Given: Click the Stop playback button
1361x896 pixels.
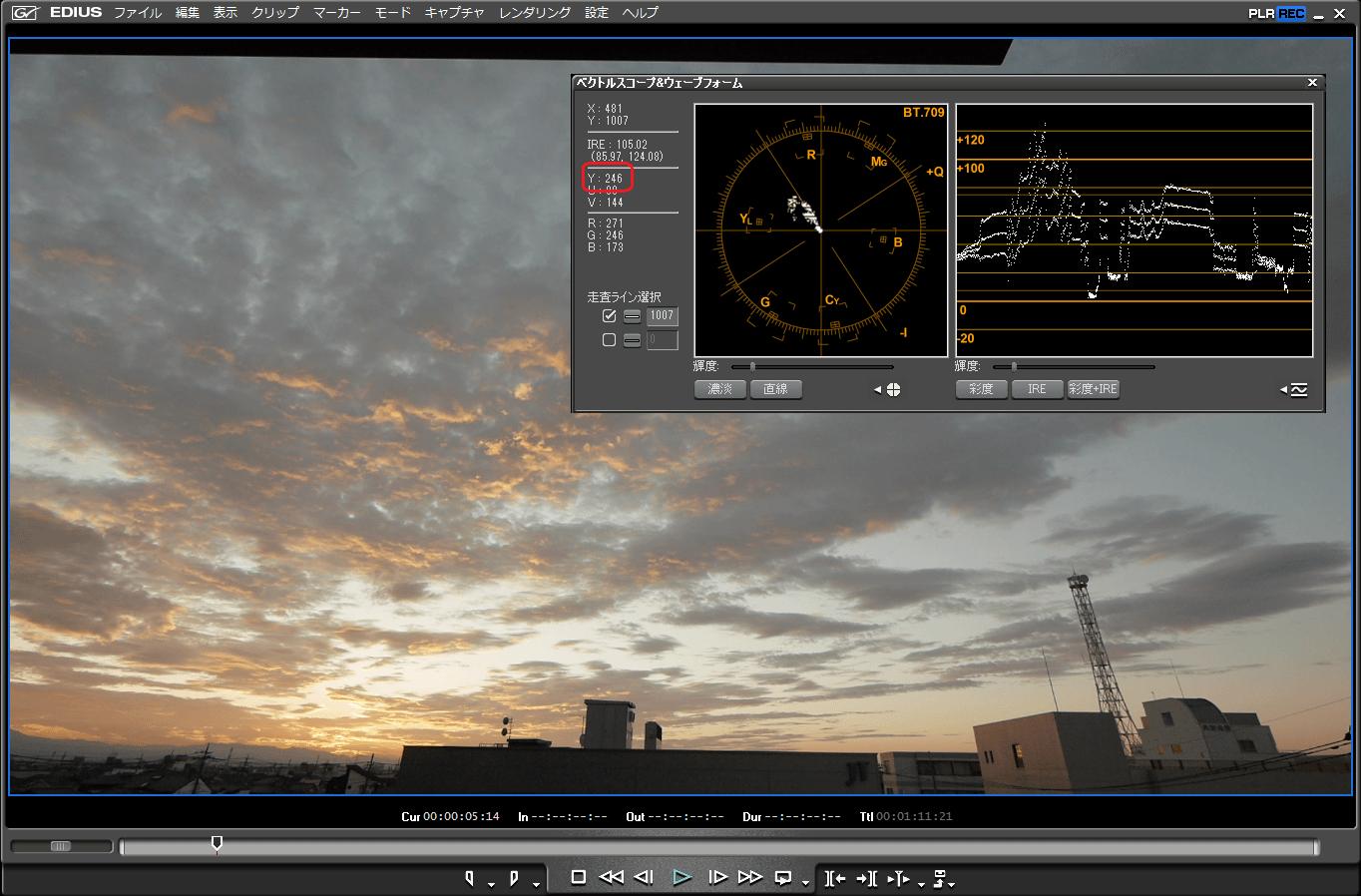Looking at the screenshot, I should coord(578,877).
